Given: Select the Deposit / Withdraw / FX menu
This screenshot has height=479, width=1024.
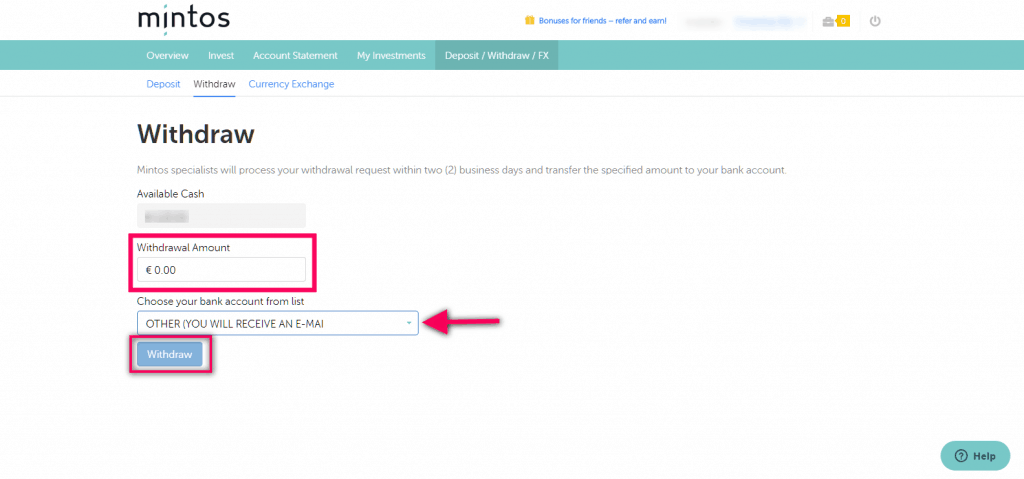Looking at the screenshot, I should click(497, 56).
